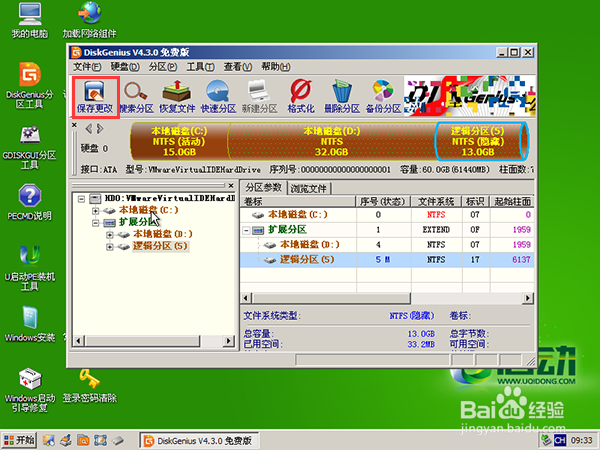
Task: Open 加载网络组件 desktop icon
Action: tap(89, 20)
